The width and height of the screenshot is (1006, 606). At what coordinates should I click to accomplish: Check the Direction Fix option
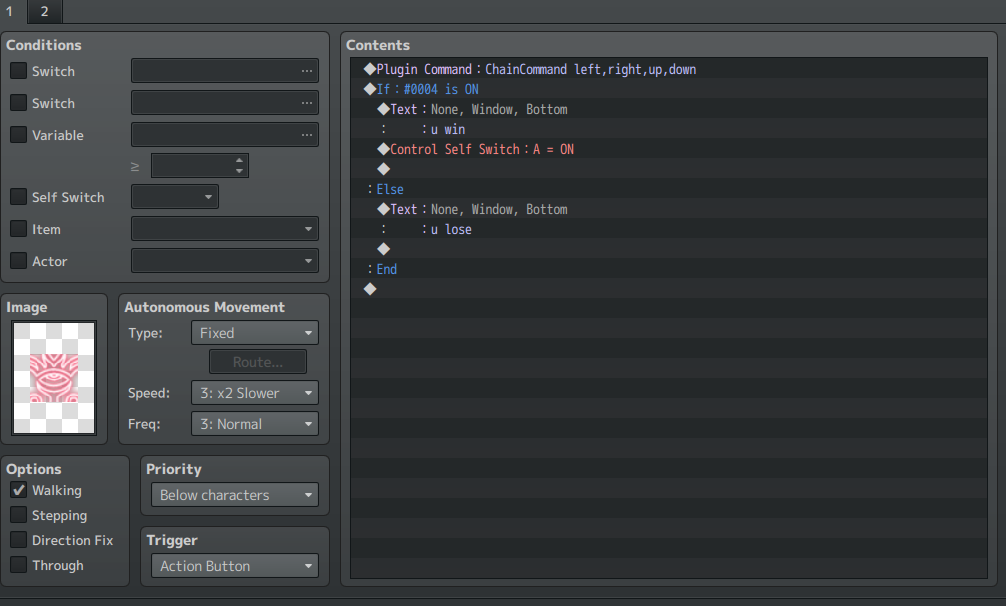[19, 540]
